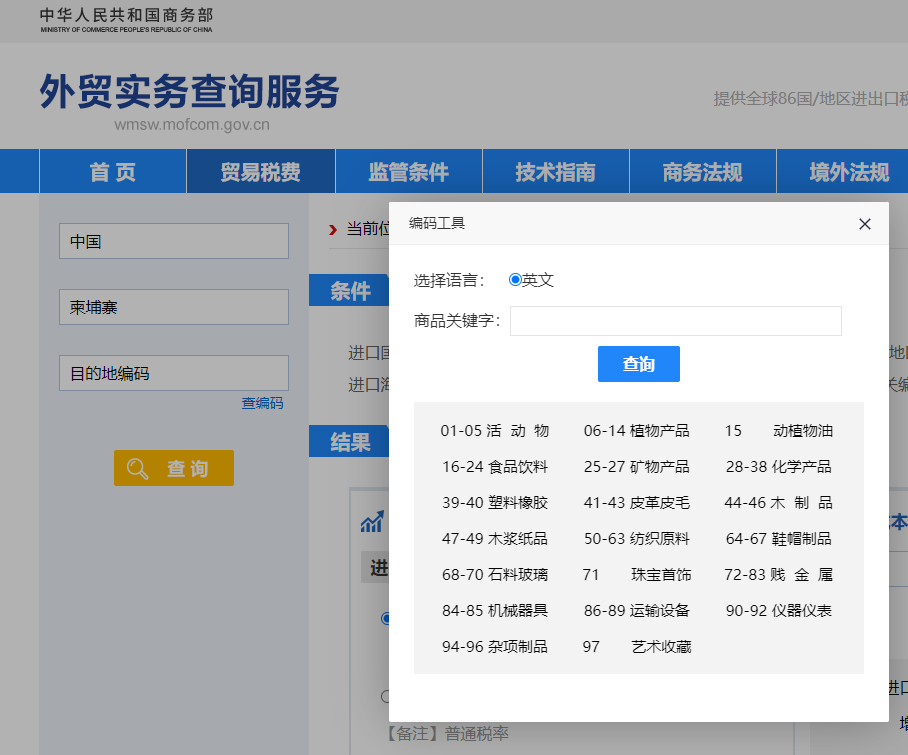Open 商务法规 tab
Image resolution: width=908 pixels, height=755 pixels.
click(x=703, y=171)
